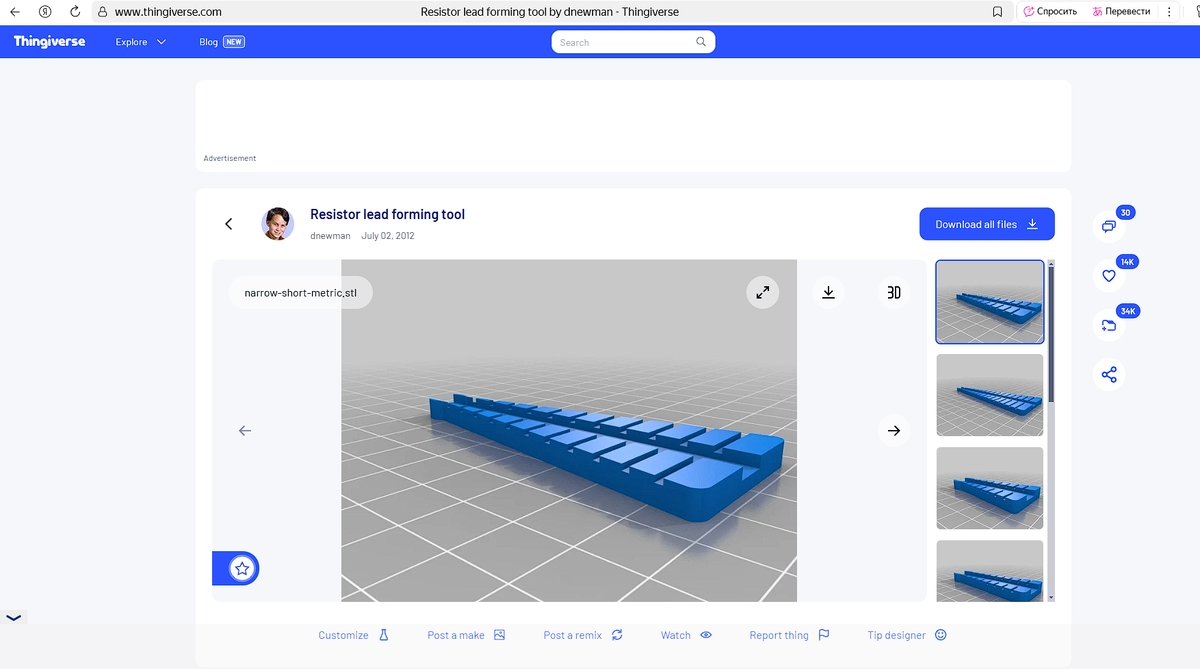Click the Report thing link
1200x669 pixels.
[x=790, y=635]
